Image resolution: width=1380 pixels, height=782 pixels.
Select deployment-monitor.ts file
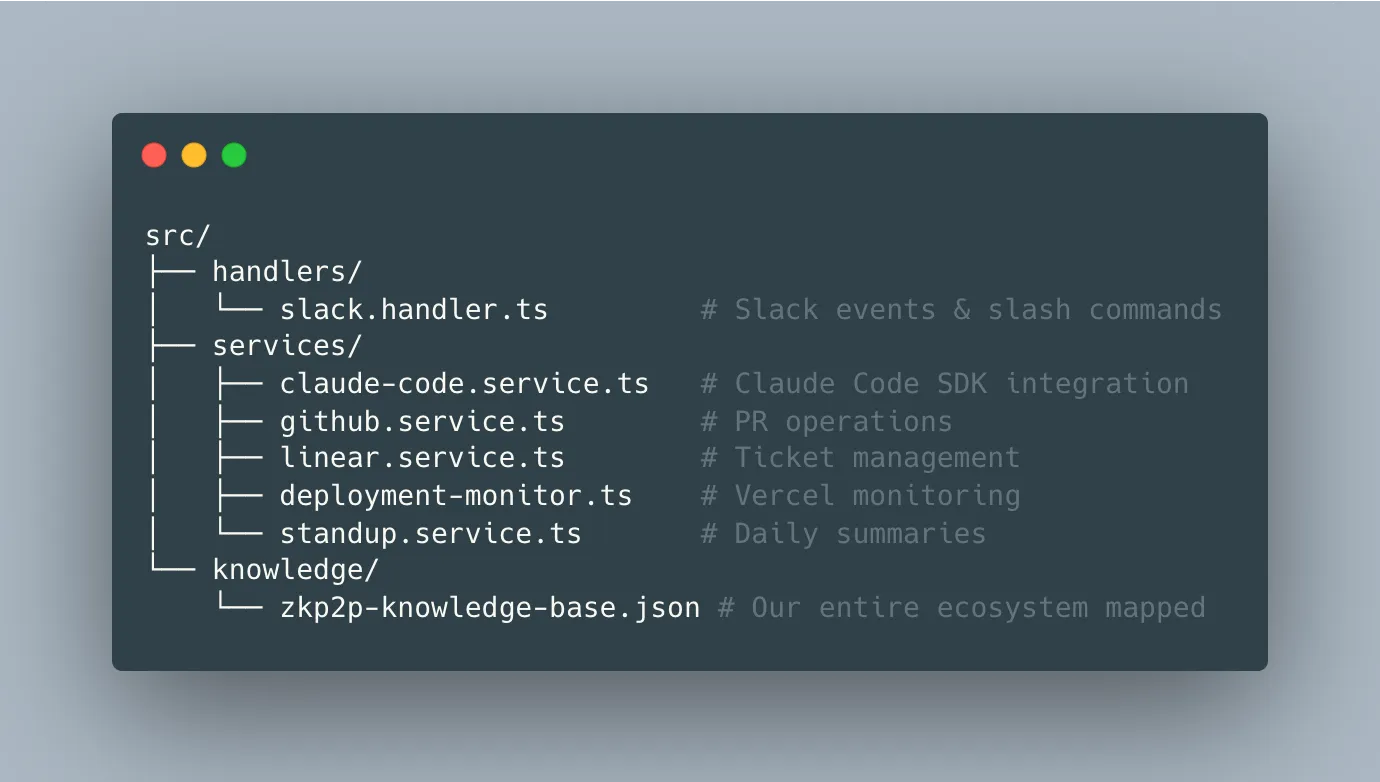456,496
